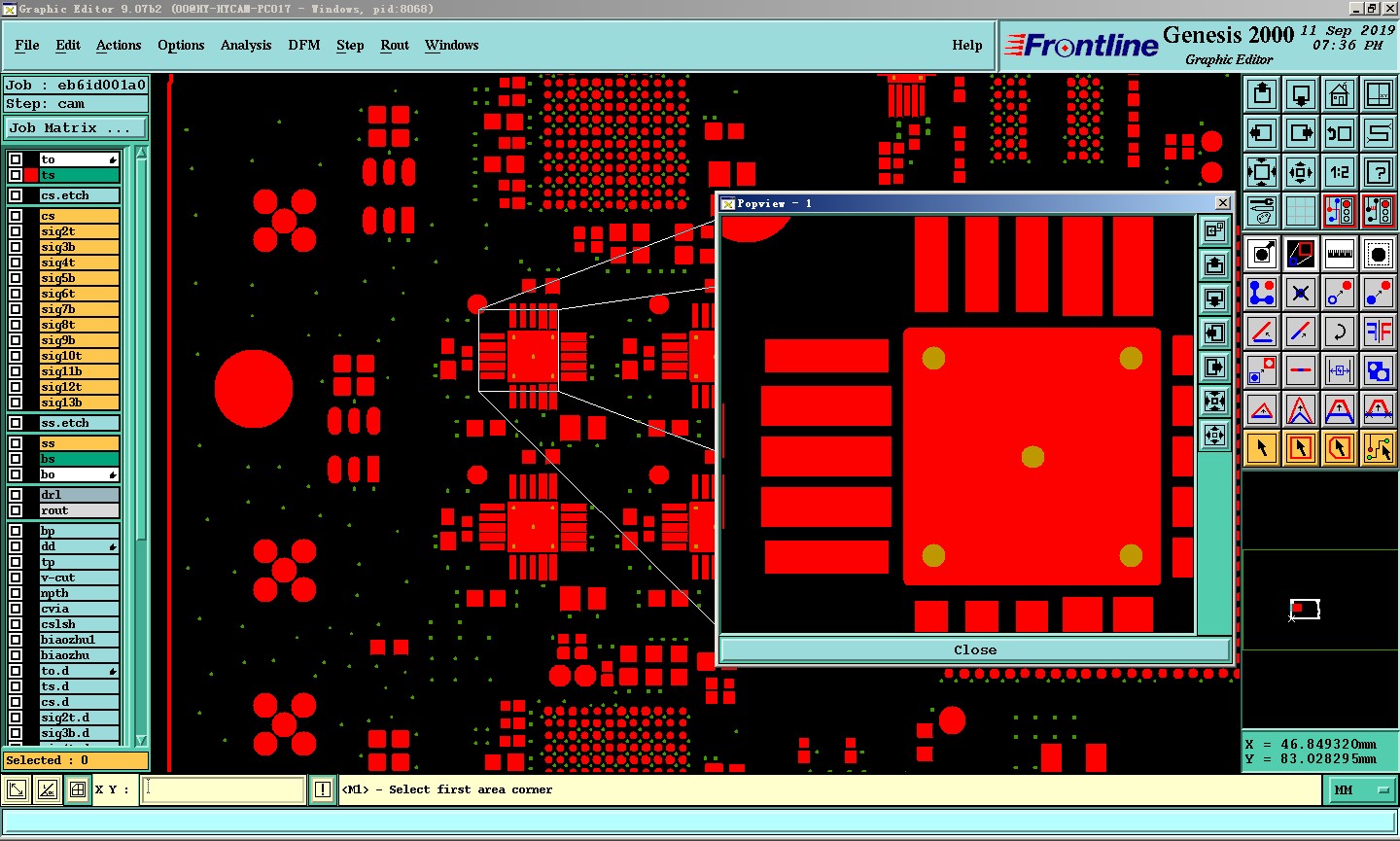Open the DFM menu
The height and width of the screenshot is (841, 1400).
coord(304,45)
